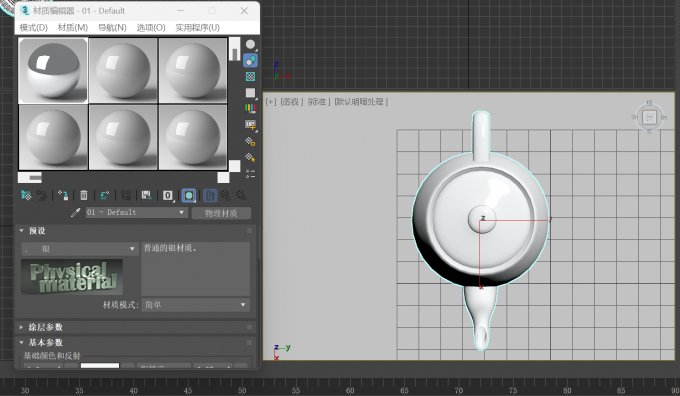680x396 pixels.
Task: Click the 预设 rollout grip square
Action: [x=249, y=231]
